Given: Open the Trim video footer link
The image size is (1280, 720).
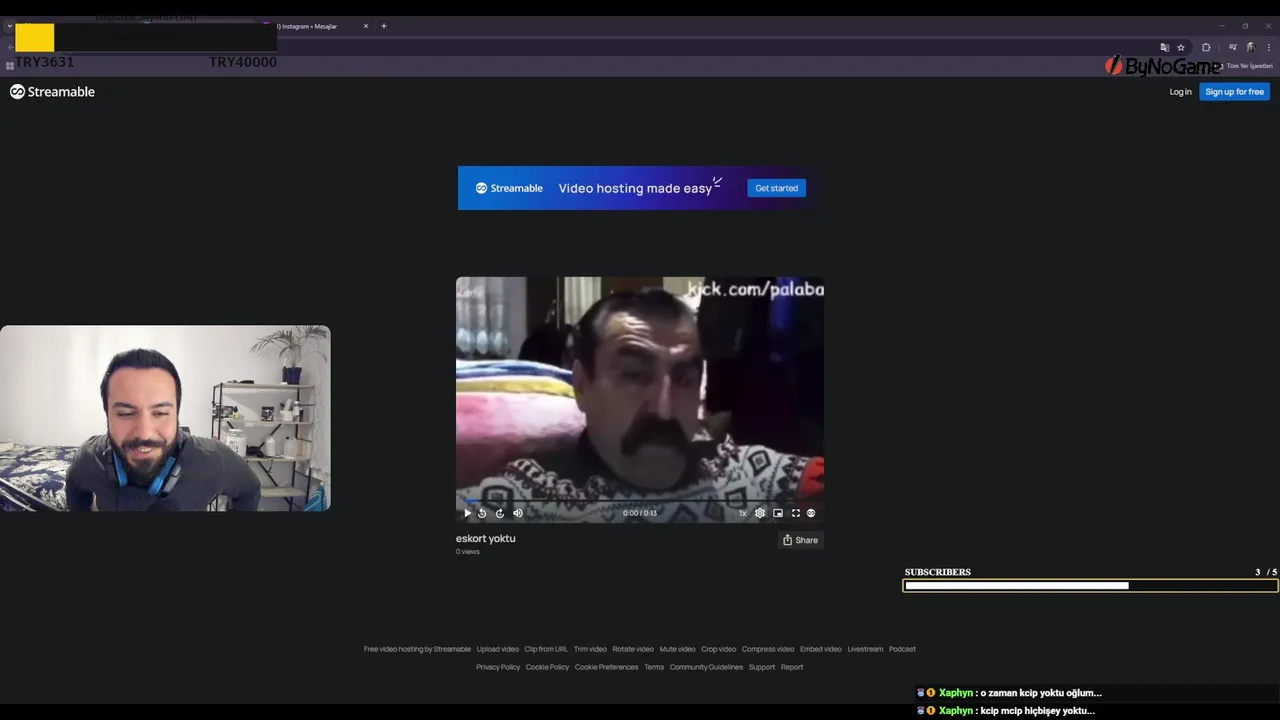Looking at the screenshot, I should point(590,649).
